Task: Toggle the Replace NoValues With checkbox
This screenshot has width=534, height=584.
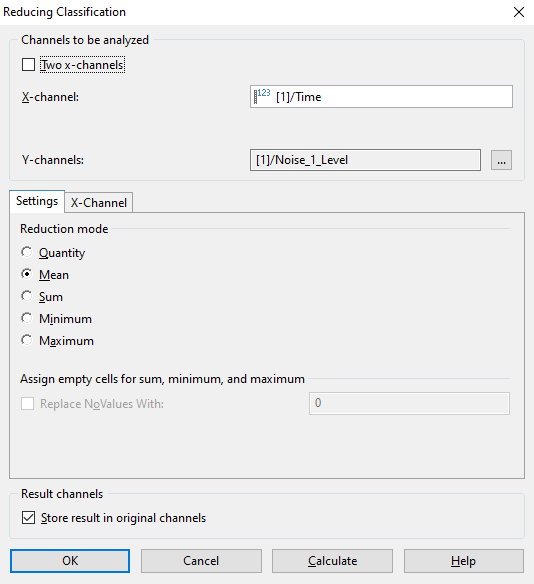Action: tap(28, 403)
